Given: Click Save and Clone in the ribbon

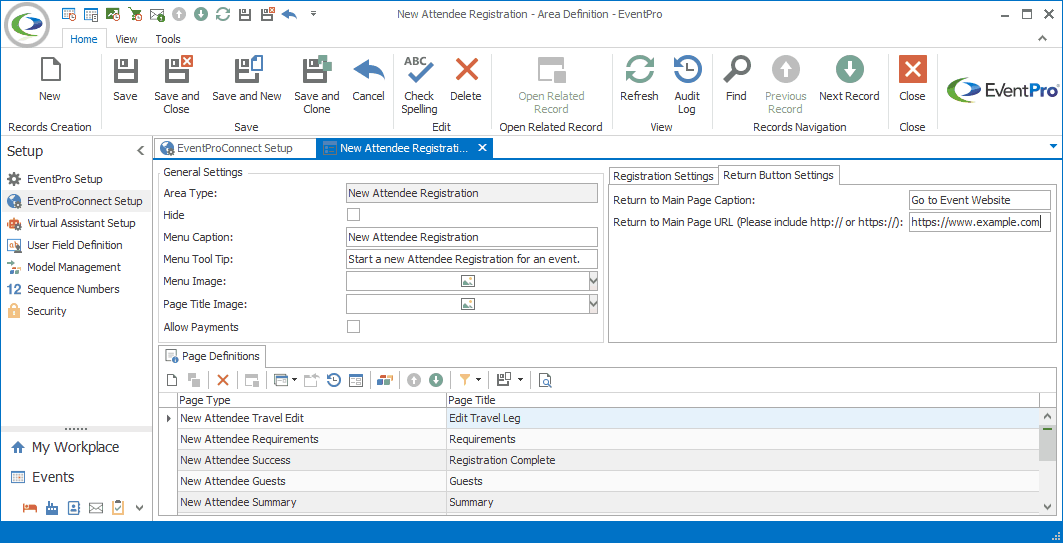Looking at the screenshot, I should (317, 85).
